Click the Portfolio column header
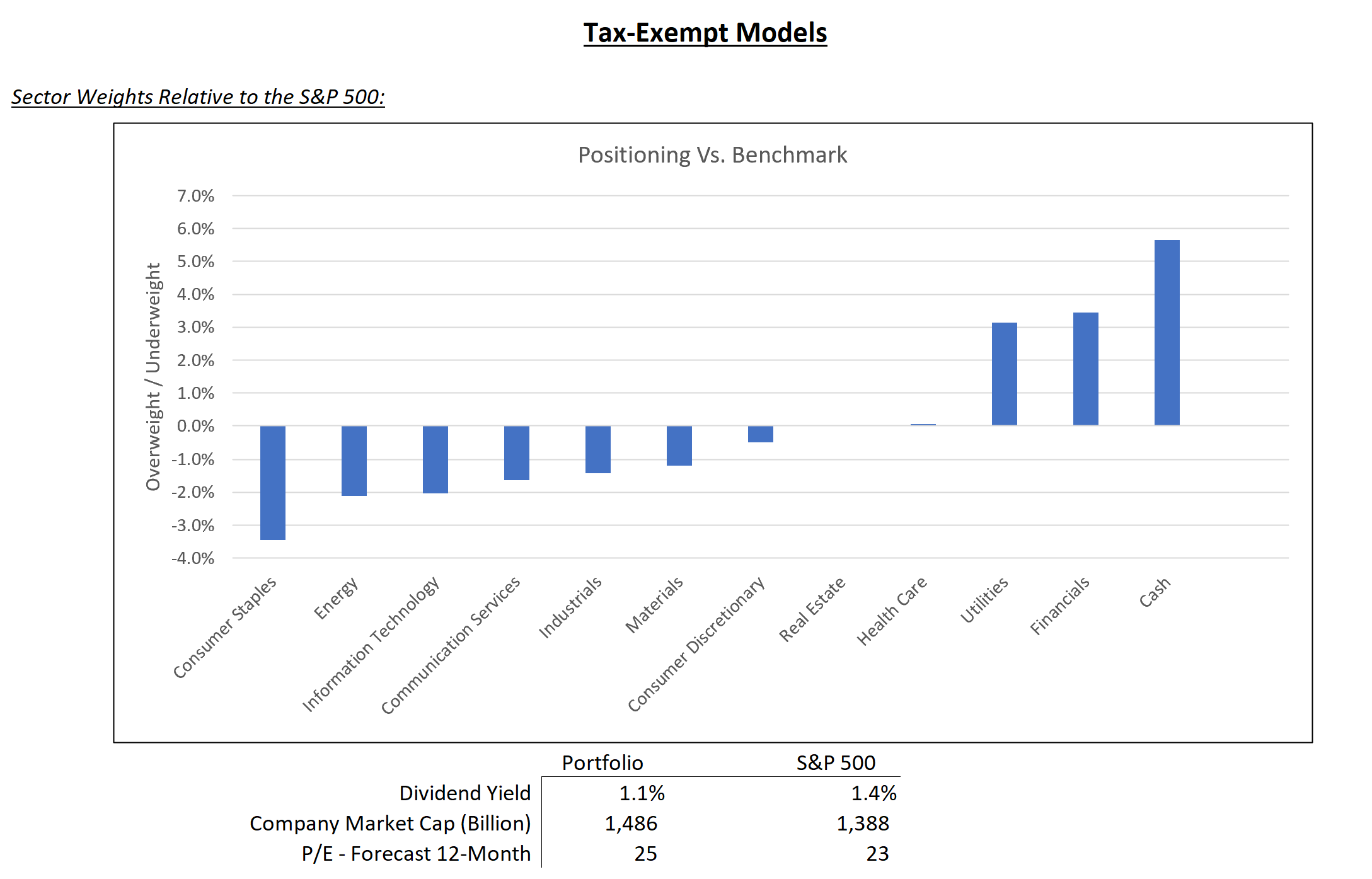Image resolution: width=1372 pixels, height=879 pixels. click(x=602, y=763)
